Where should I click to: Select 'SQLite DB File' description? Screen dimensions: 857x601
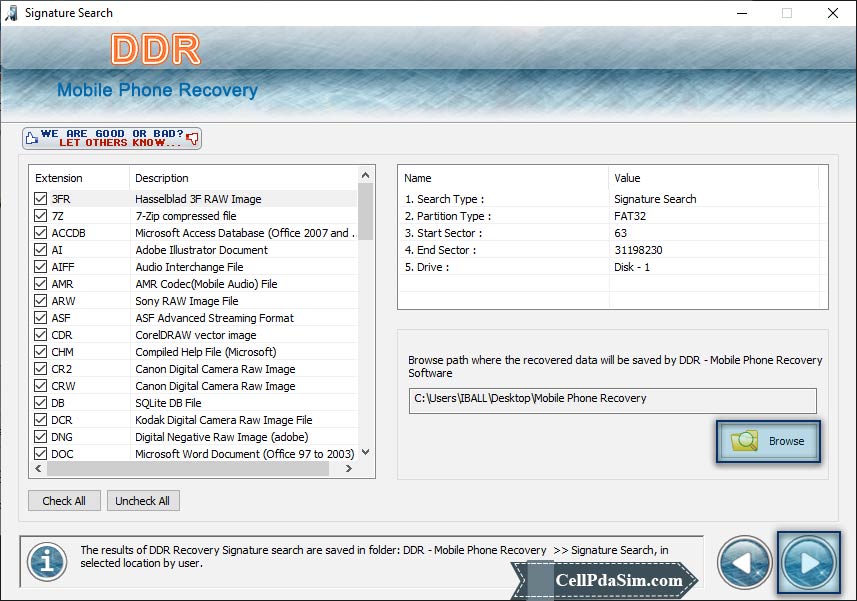(168, 403)
